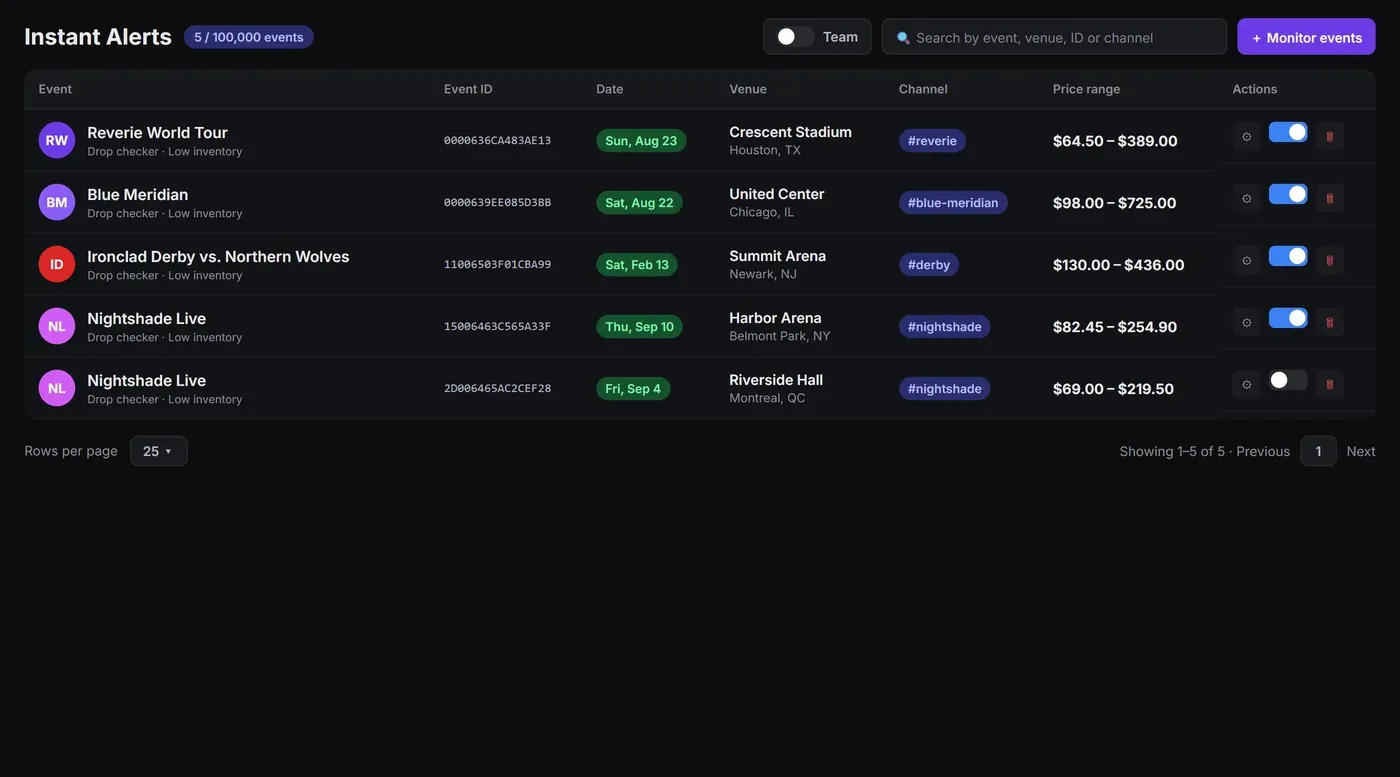The height and width of the screenshot is (777, 1400).
Task: Click the #nightshade tag in the Riverside Hall row
Action: point(945,389)
